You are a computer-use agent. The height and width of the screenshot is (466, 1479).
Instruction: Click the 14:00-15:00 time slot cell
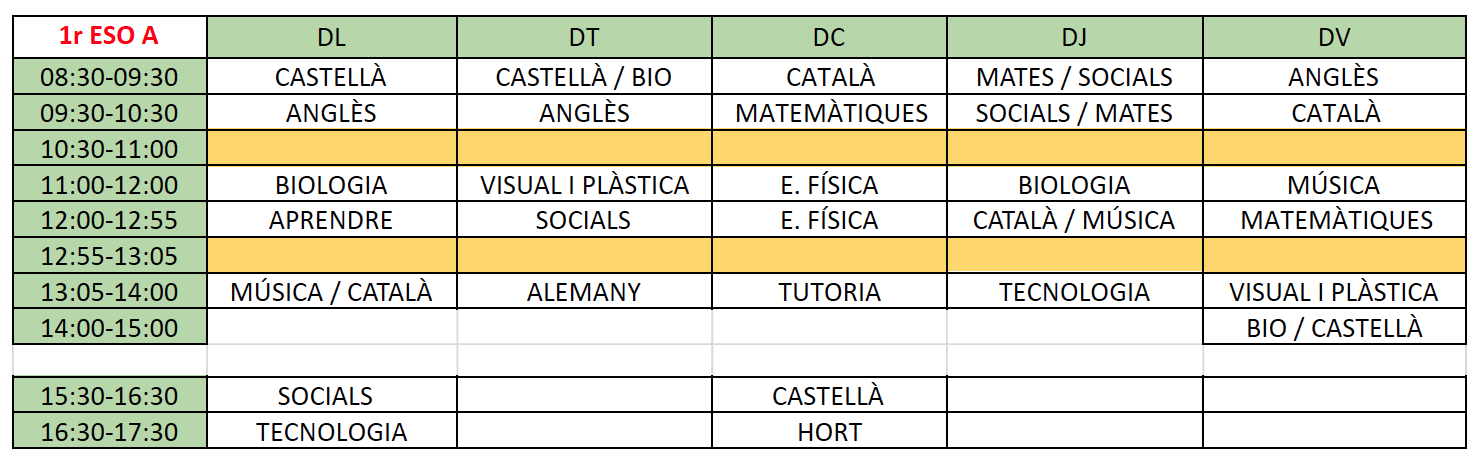pos(109,327)
